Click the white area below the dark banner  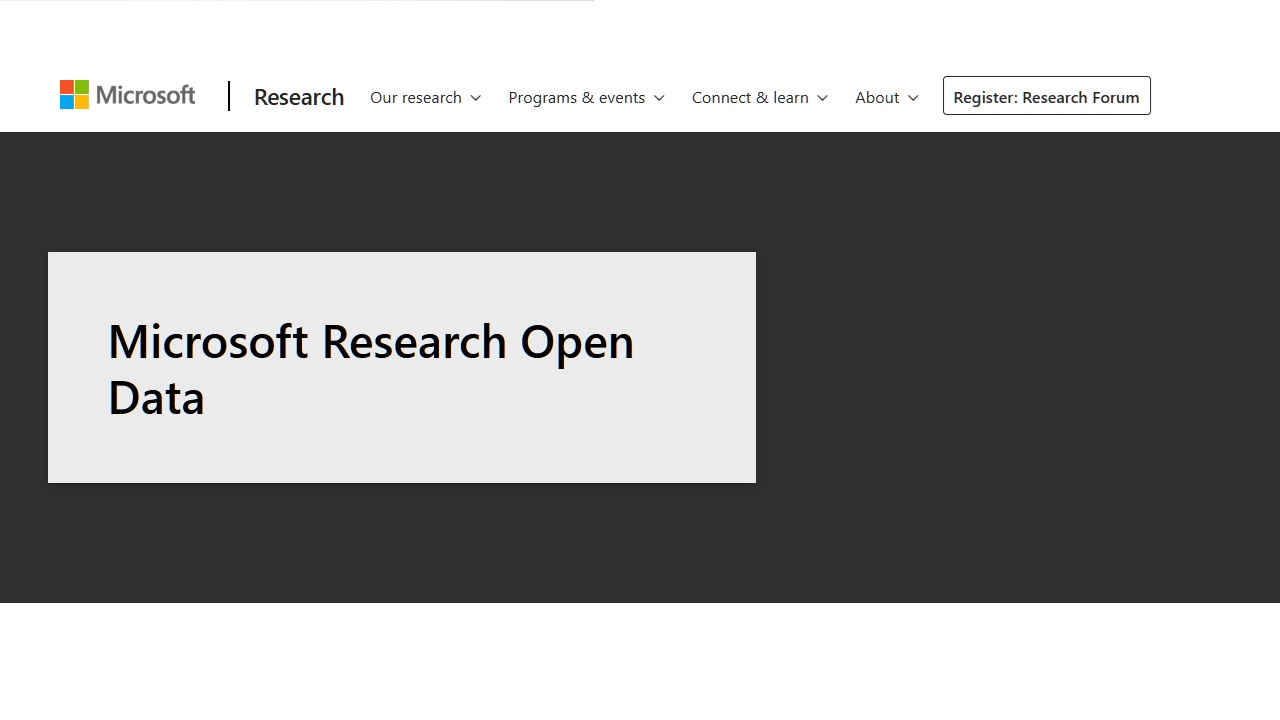tap(640, 660)
